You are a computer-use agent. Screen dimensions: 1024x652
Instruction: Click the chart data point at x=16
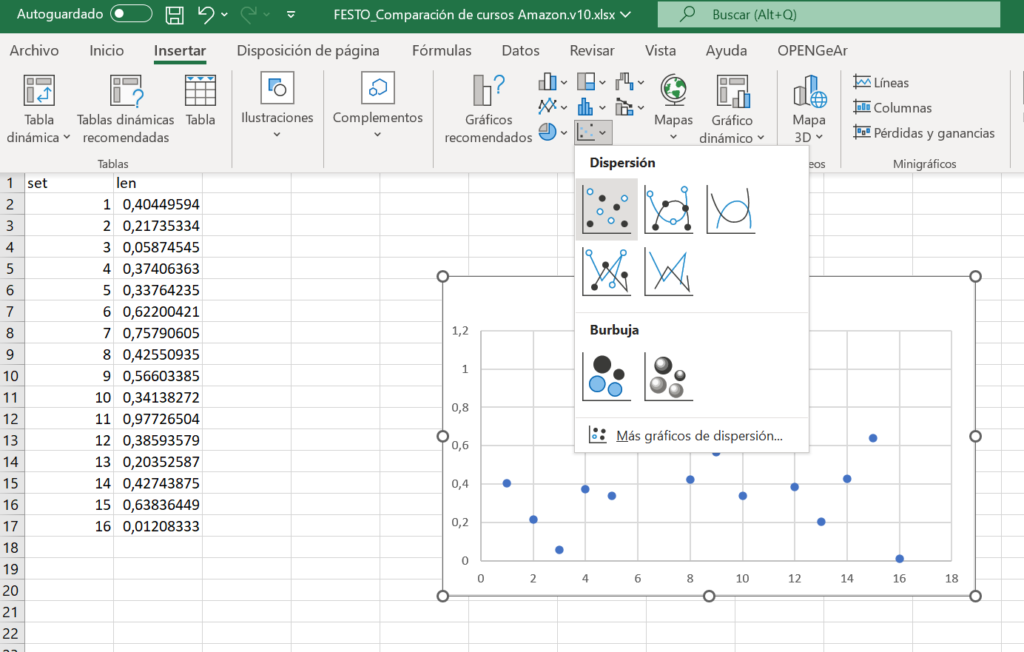(899, 559)
